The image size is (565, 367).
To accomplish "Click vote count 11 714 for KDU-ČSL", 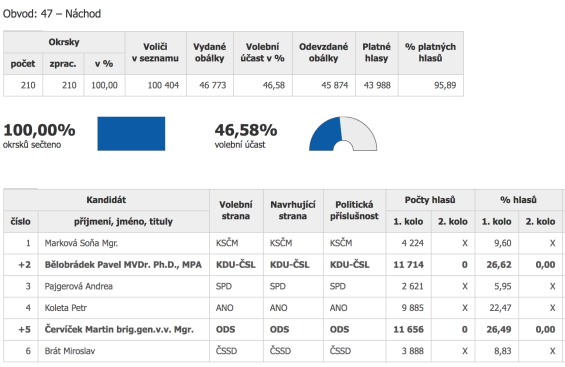I will point(409,265).
